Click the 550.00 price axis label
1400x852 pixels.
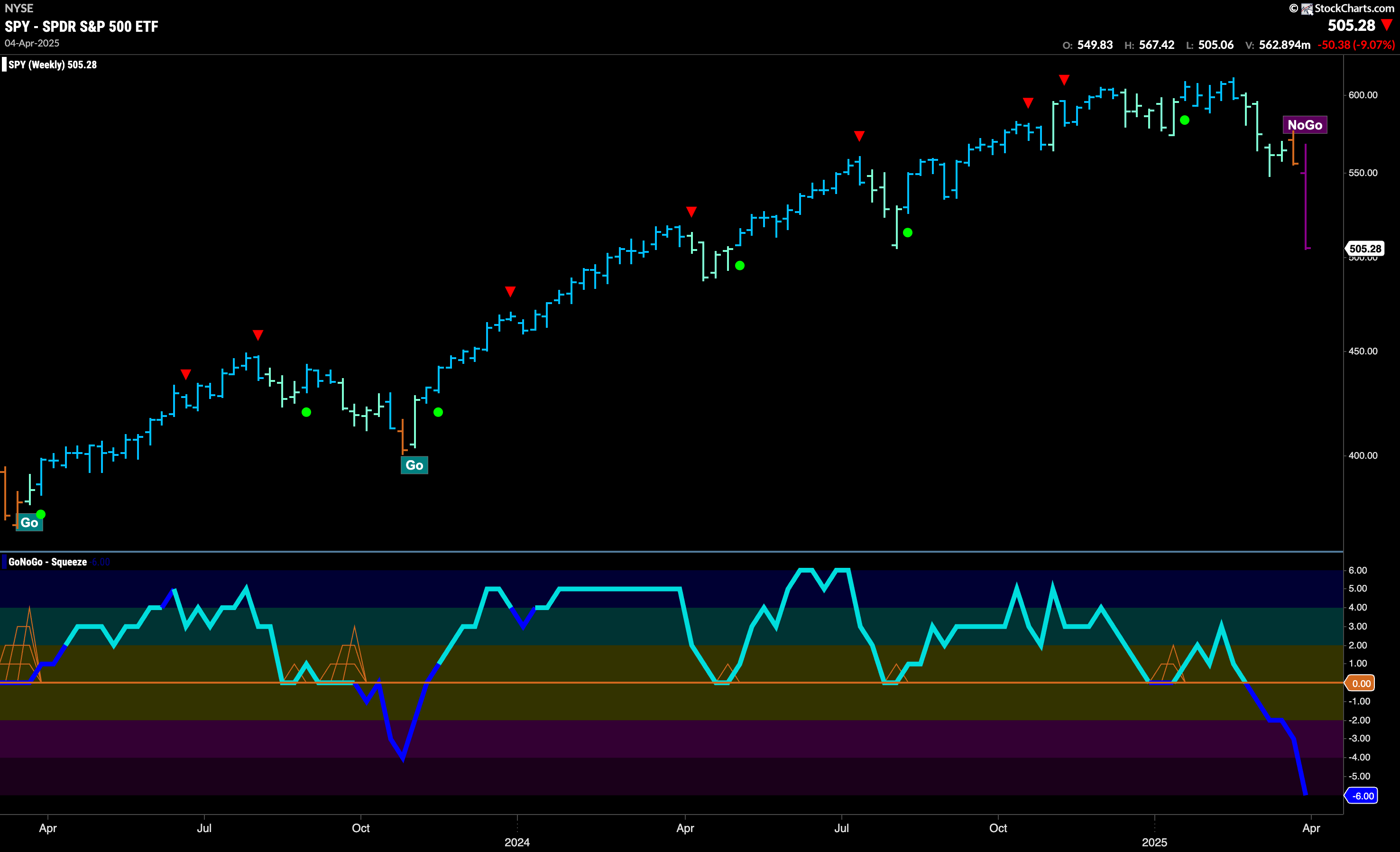coord(1363,173)
